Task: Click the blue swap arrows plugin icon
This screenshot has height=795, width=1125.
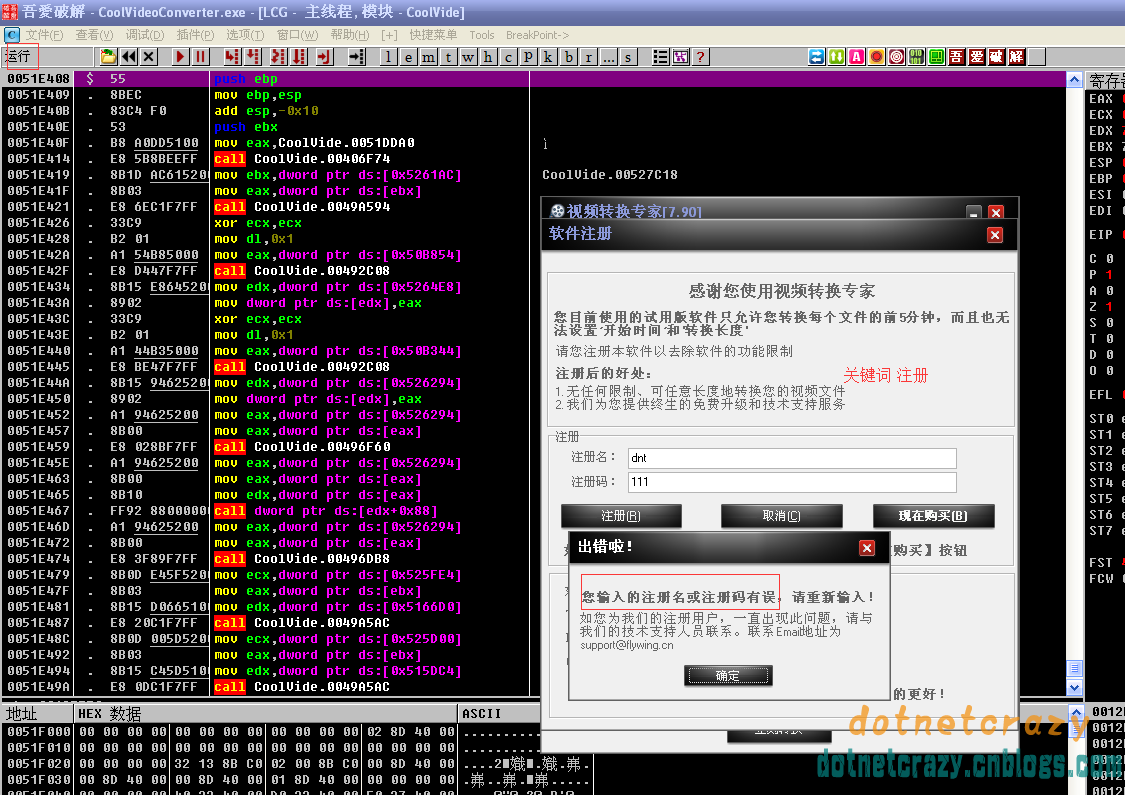Action: (816, 57)
